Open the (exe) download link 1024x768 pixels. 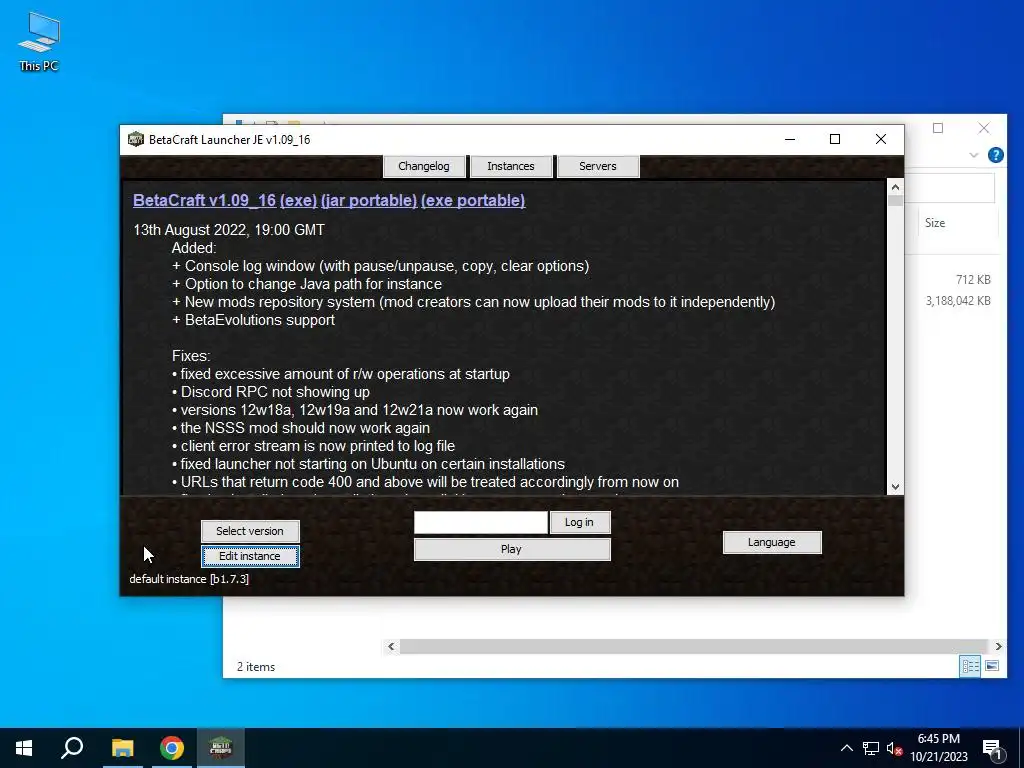pos(298,200)
